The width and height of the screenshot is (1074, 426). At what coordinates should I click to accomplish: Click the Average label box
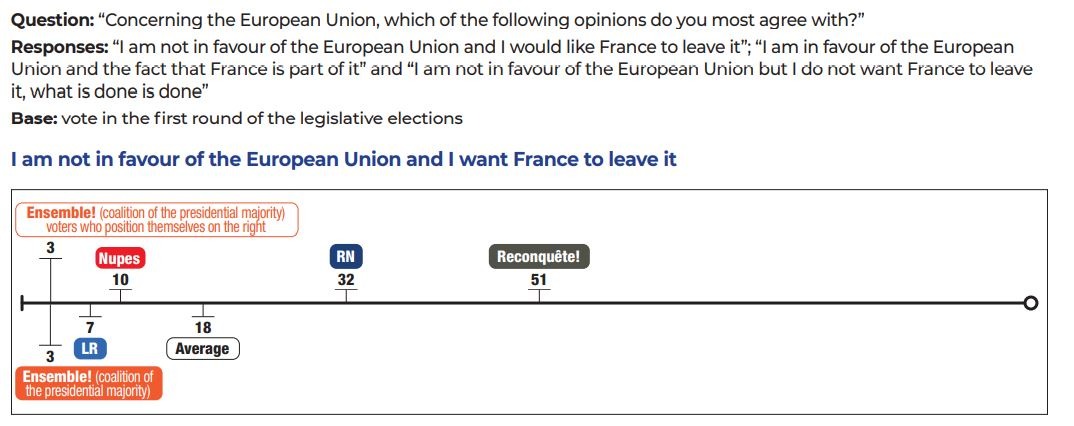(x=202, y=349)
